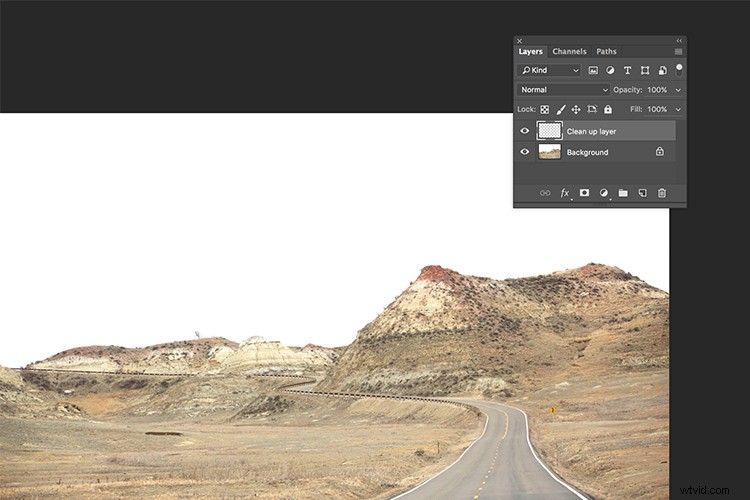The width and height of the screenshot is (750, 500).
Task: Lock transparent pixels icon
Action: click(x=544, y=110)
